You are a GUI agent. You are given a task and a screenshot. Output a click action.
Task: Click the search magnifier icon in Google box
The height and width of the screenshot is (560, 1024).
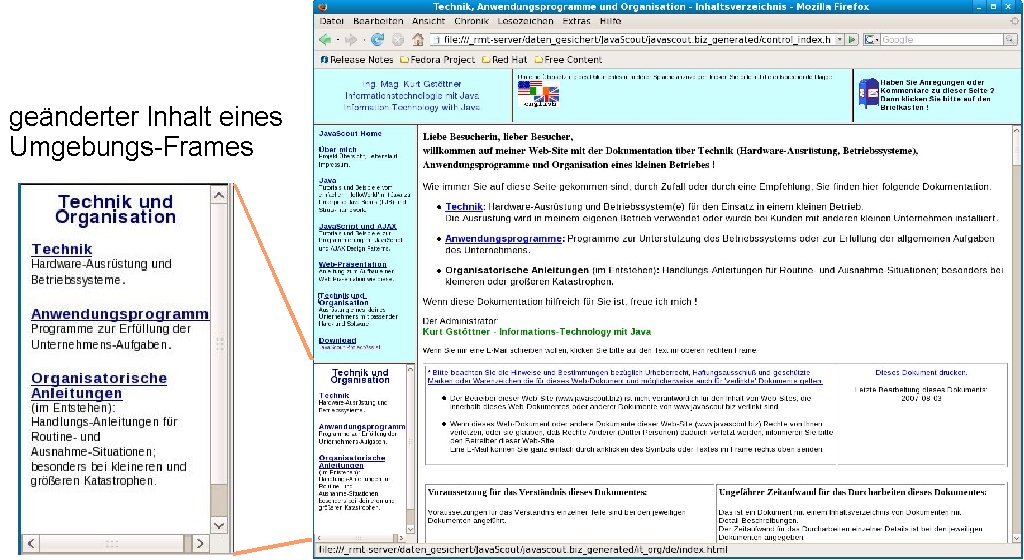point(1011,40)
